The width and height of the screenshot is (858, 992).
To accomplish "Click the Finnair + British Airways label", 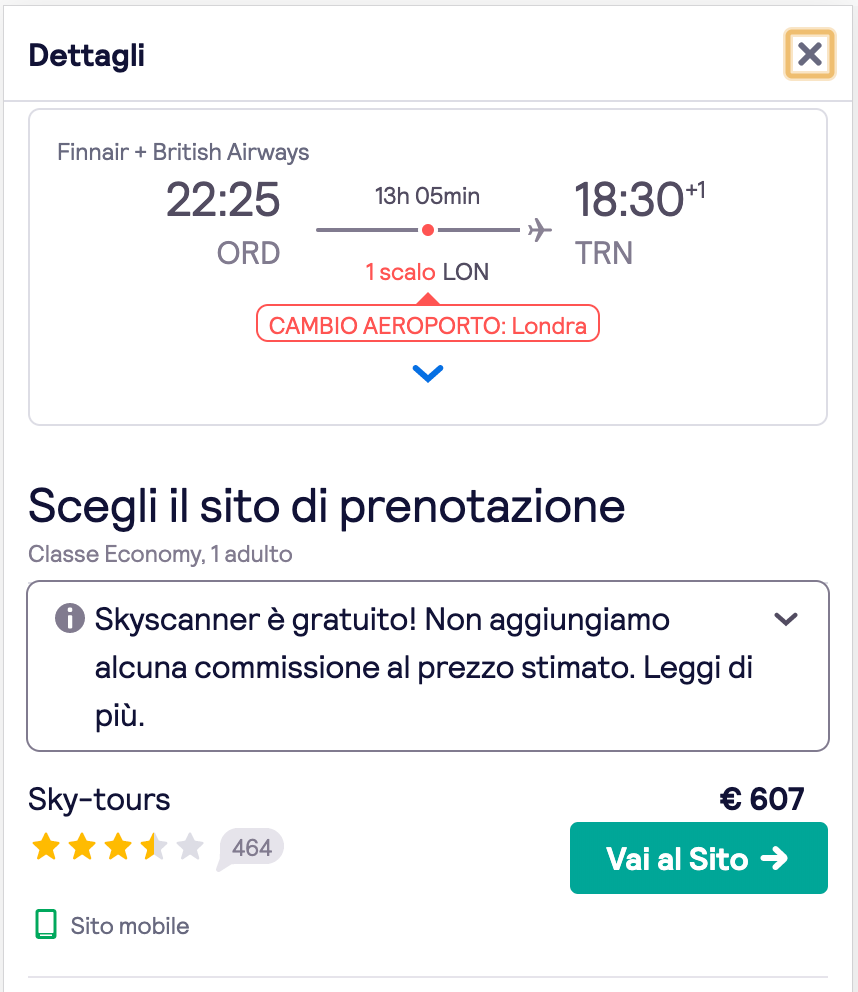I will click(x=183, y=152).
